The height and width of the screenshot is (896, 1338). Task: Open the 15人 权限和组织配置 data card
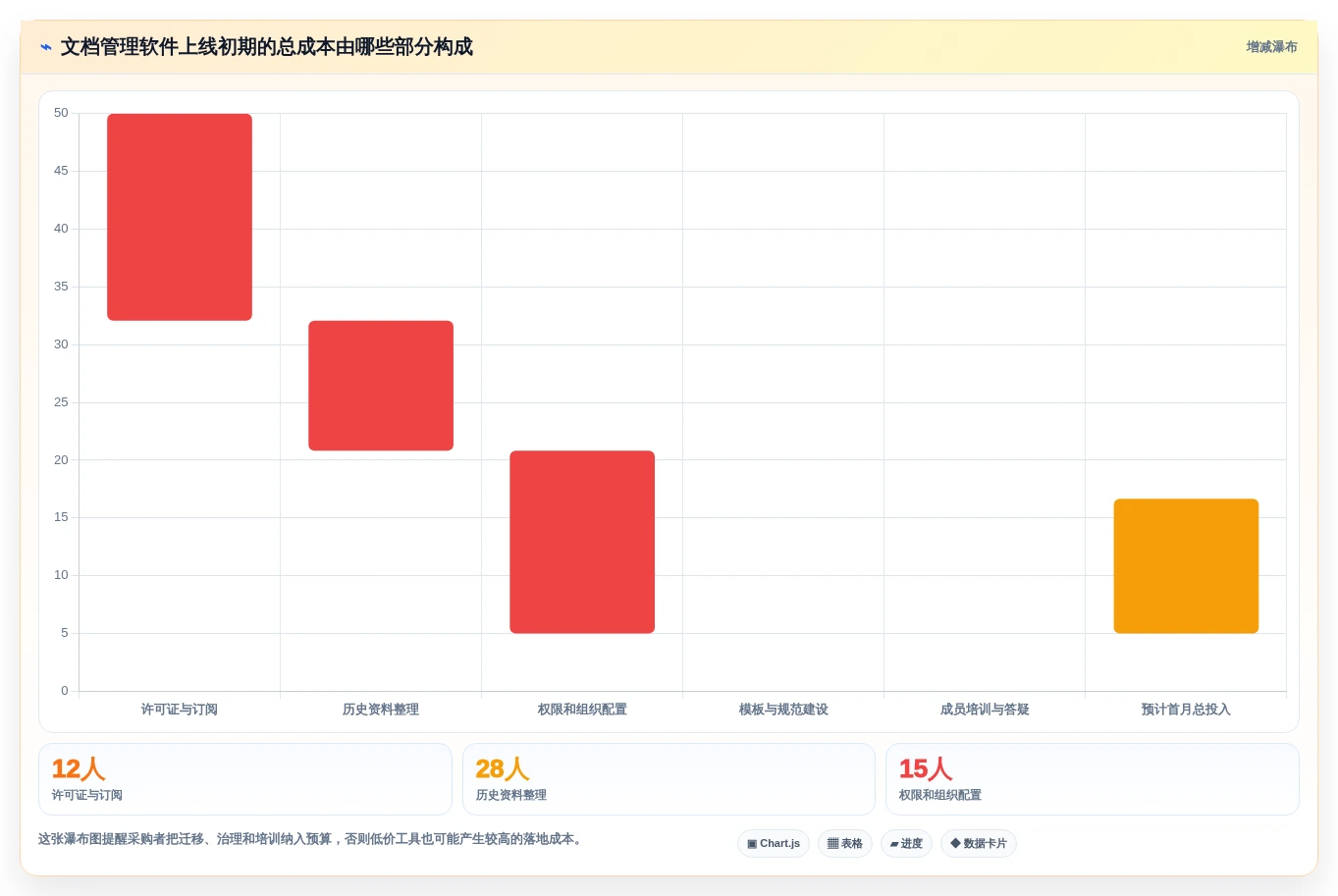click(x=1093, y=779)
